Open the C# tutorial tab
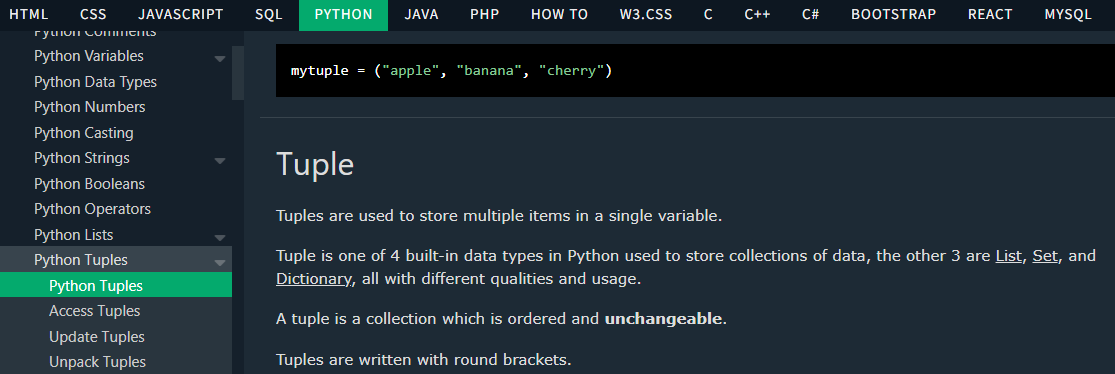This screenshot has height=374, width=1115. (810, 14)
